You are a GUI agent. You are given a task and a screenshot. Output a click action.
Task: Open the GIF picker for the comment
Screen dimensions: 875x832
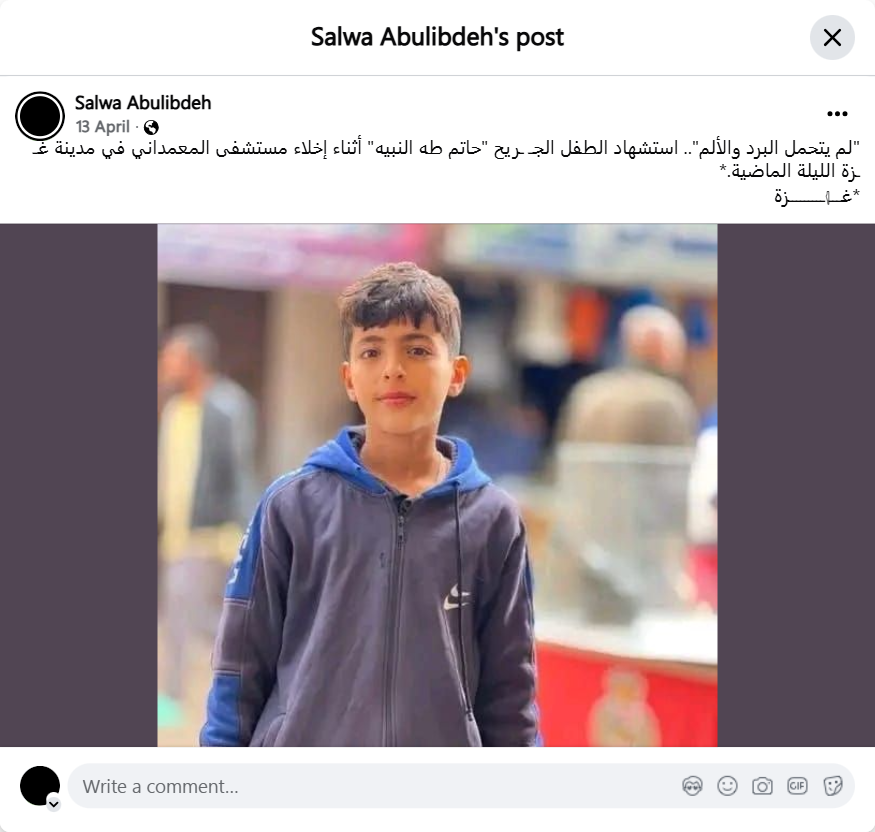[x=797, y=786]
